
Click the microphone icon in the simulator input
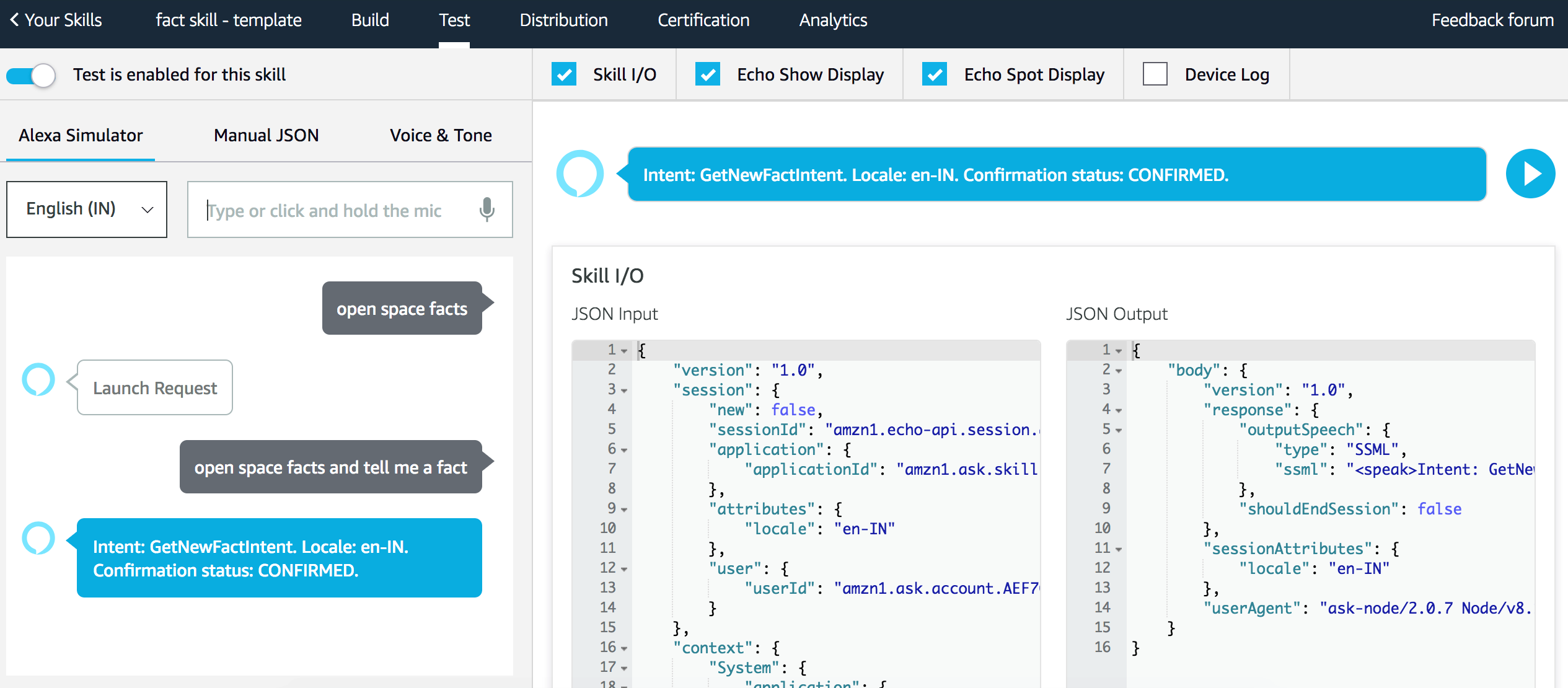487,209
